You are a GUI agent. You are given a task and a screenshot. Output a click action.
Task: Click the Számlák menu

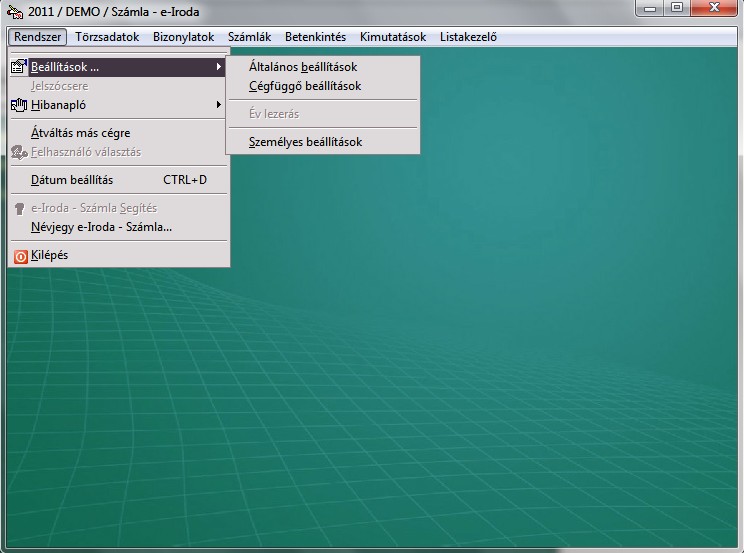tap(249, 37)
